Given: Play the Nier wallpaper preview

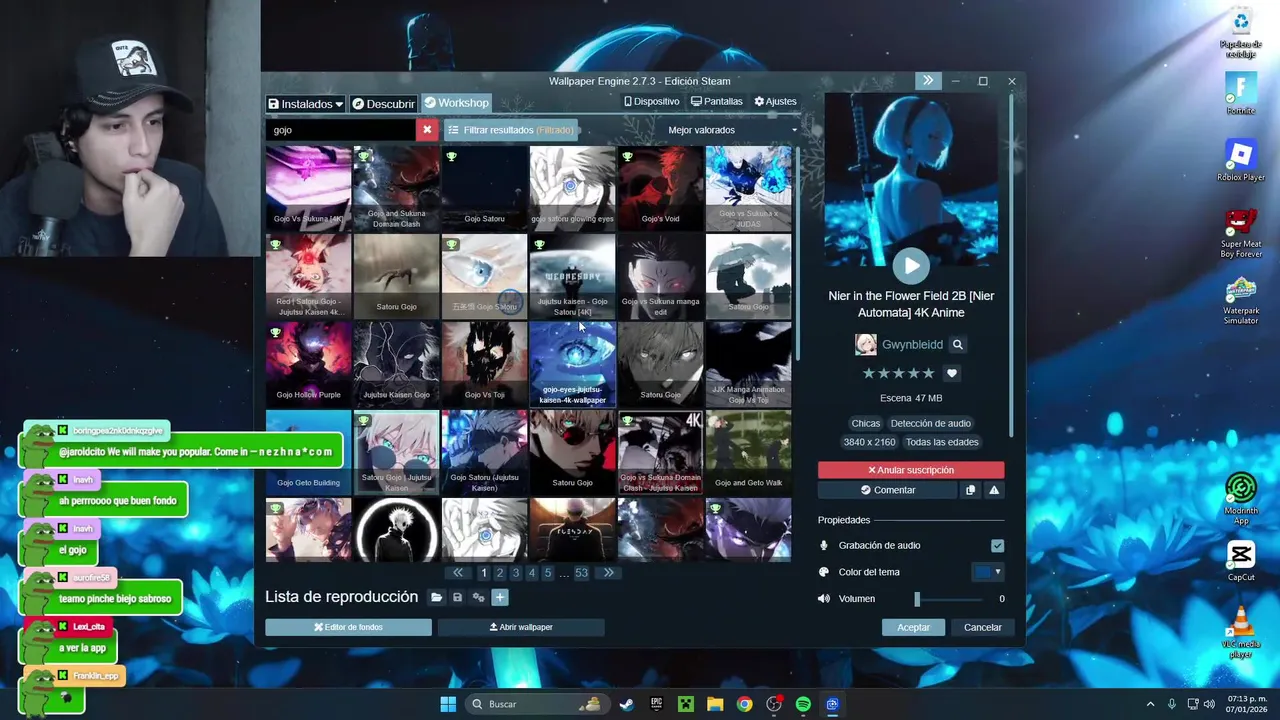Looking at the screenshot, I should [910, 265].
